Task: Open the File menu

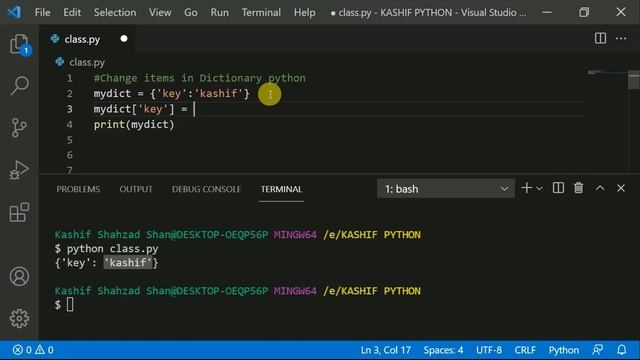Action: [x=42, y=12]
